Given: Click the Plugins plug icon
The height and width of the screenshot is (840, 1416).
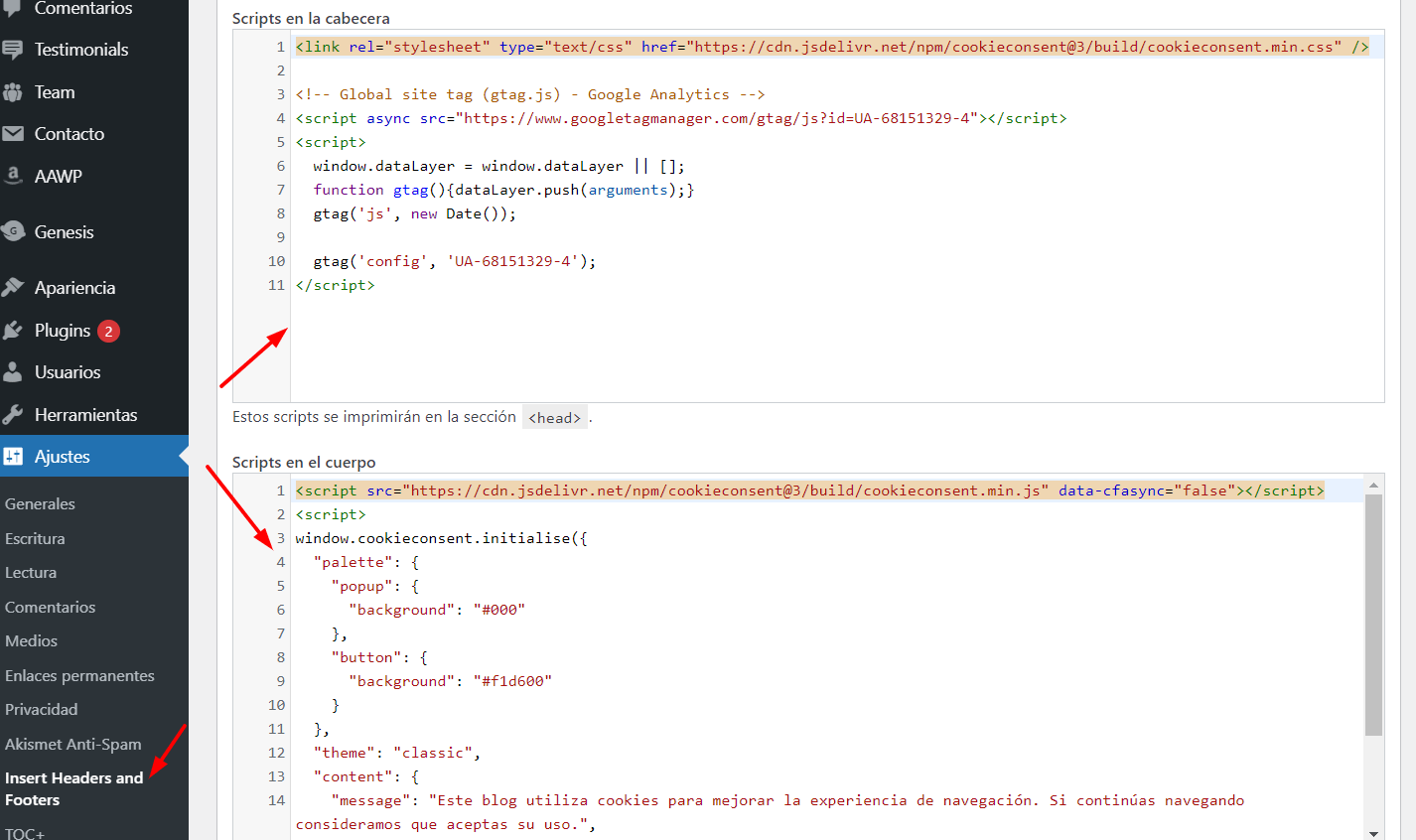Looking at the screenshot, I should (13, 331).
